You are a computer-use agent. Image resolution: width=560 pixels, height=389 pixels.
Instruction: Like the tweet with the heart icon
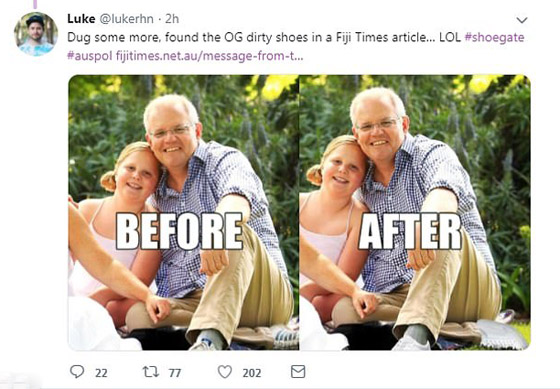coord(225,372)
